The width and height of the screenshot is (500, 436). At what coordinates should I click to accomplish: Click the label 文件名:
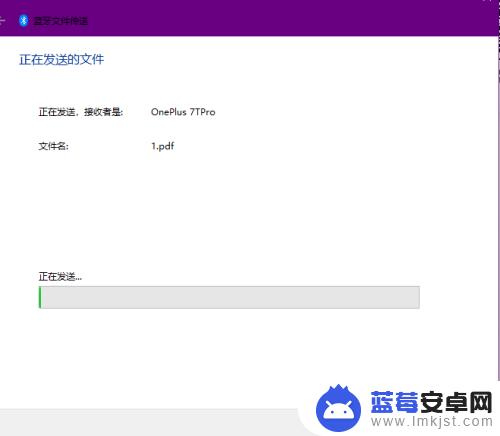click(53, 146)
